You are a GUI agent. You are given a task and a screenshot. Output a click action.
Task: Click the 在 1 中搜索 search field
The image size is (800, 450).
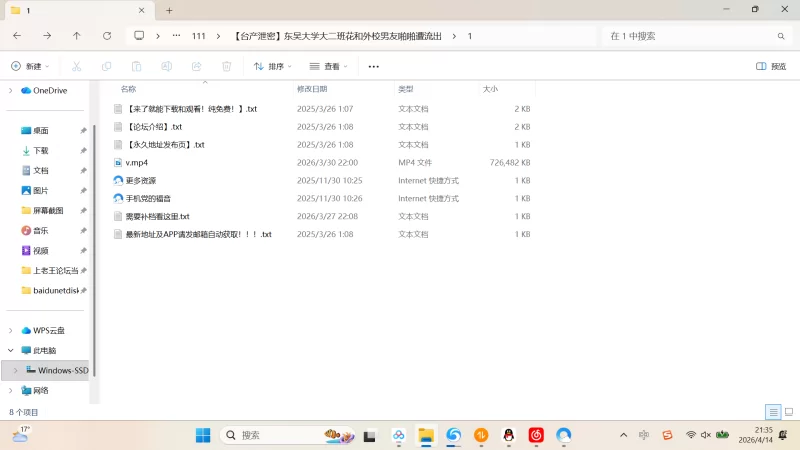pyautogui.click(x=690, y=36)
